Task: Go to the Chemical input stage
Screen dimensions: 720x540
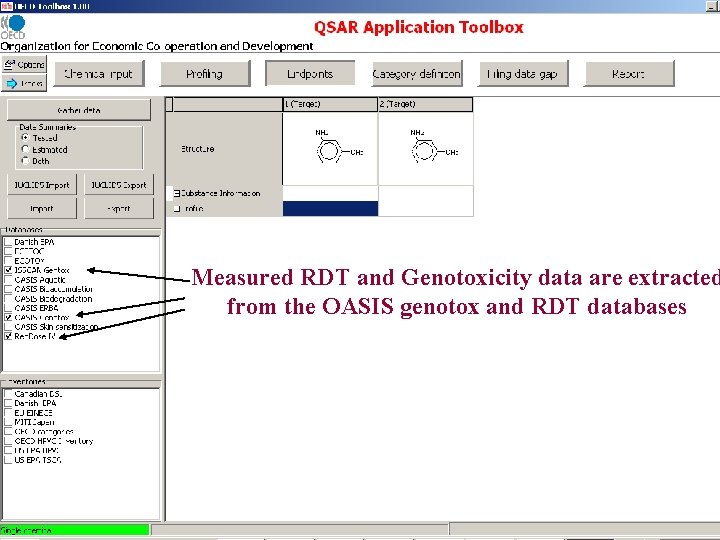Action: [99, 74]
